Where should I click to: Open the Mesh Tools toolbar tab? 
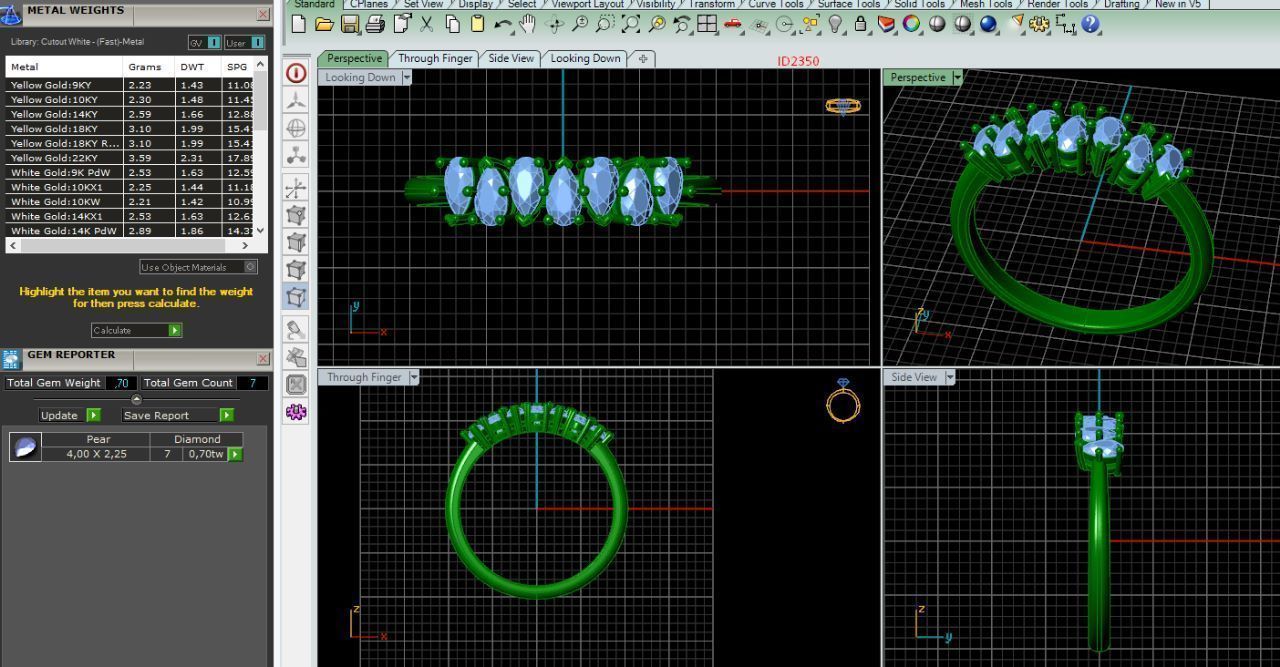(x=985, y=4)
